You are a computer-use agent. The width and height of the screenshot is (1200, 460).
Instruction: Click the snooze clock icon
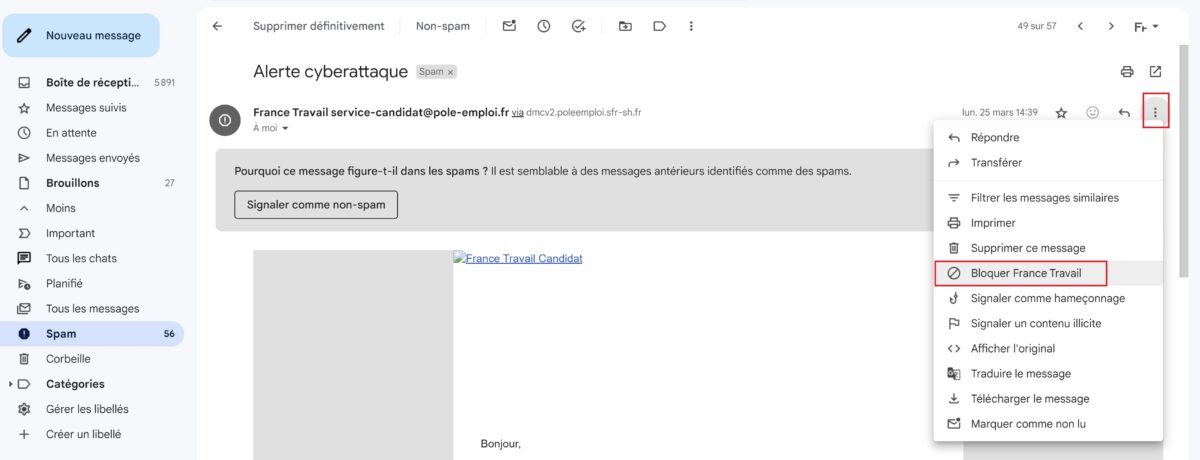[543, 26]
